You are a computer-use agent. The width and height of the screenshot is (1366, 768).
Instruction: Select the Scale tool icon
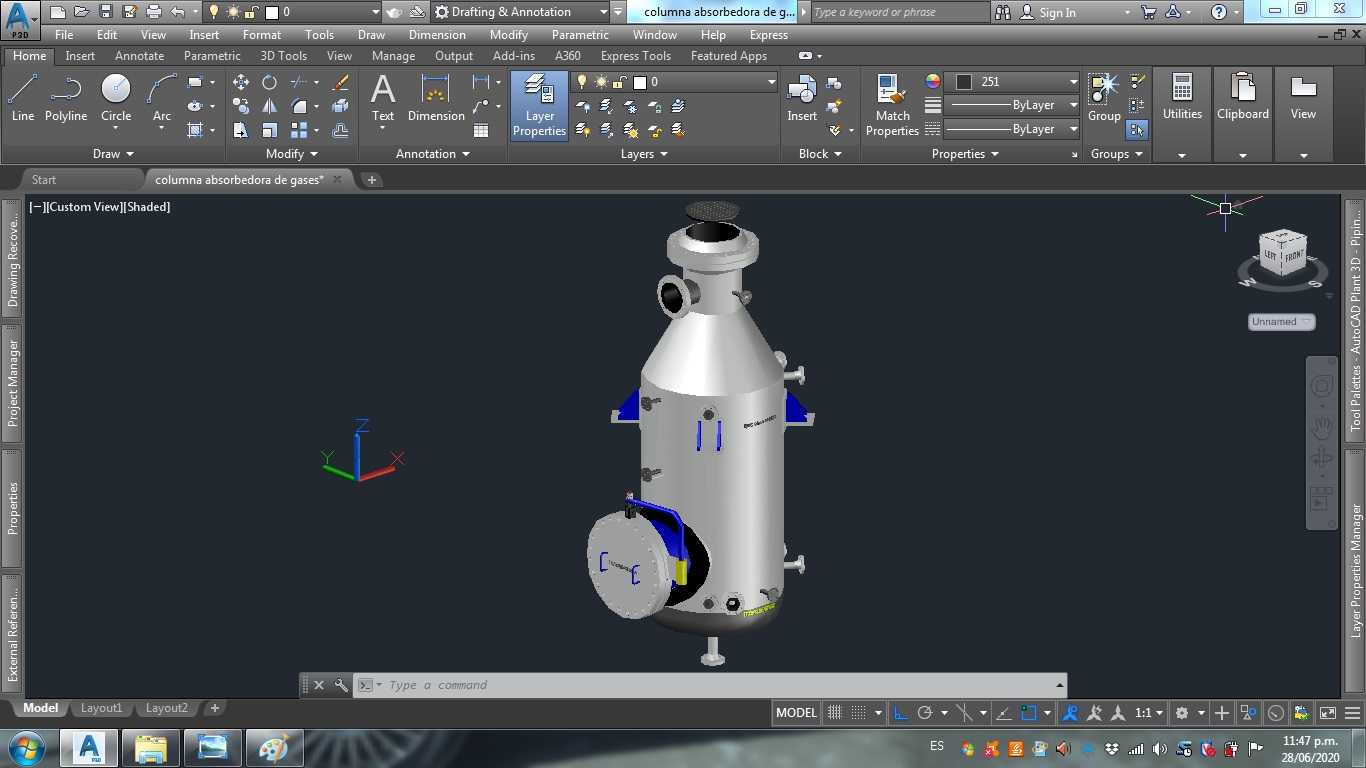270,130
